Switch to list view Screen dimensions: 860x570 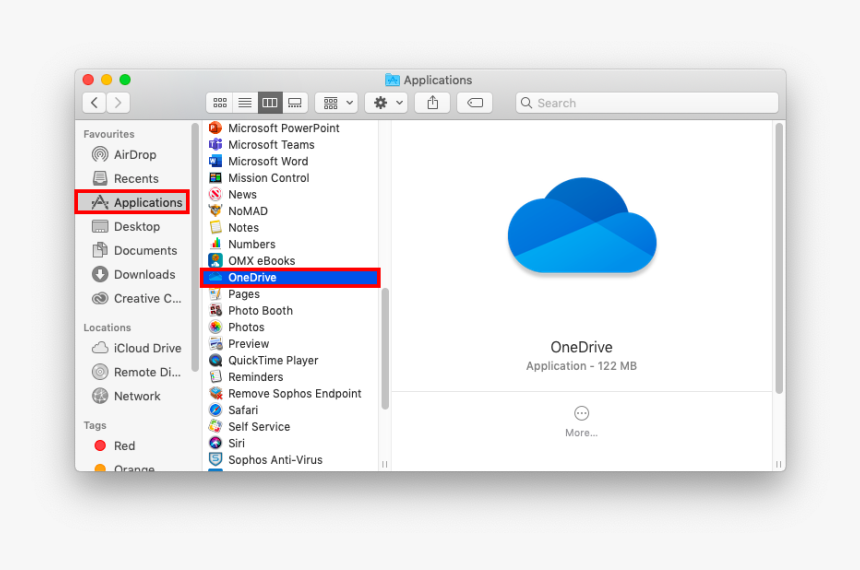click(x=245, y=103)
